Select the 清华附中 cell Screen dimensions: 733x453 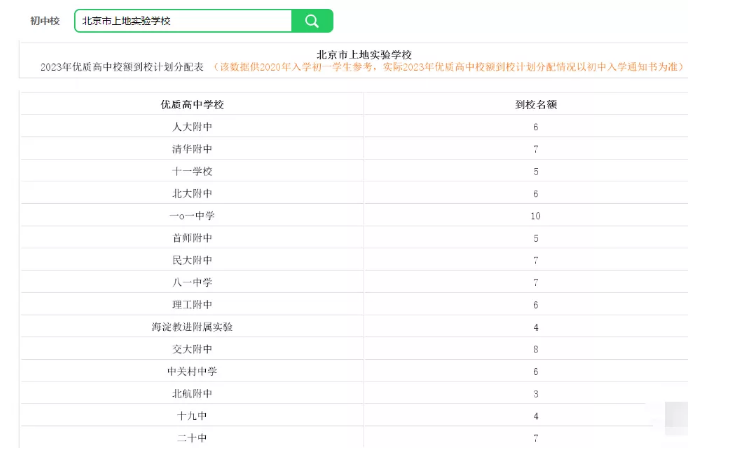pos(192,149)
